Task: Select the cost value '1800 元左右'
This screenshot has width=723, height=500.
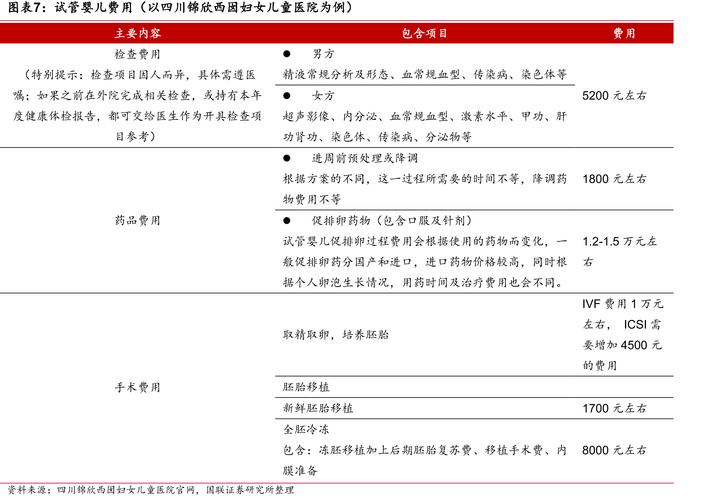Action: [x=614, y=179]
